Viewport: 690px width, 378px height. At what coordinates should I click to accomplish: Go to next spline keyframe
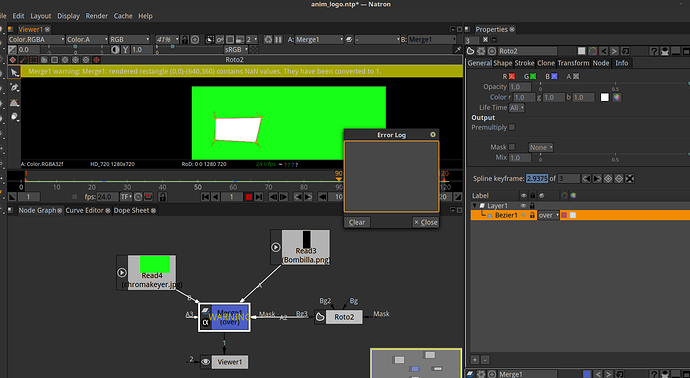(597, 179)
